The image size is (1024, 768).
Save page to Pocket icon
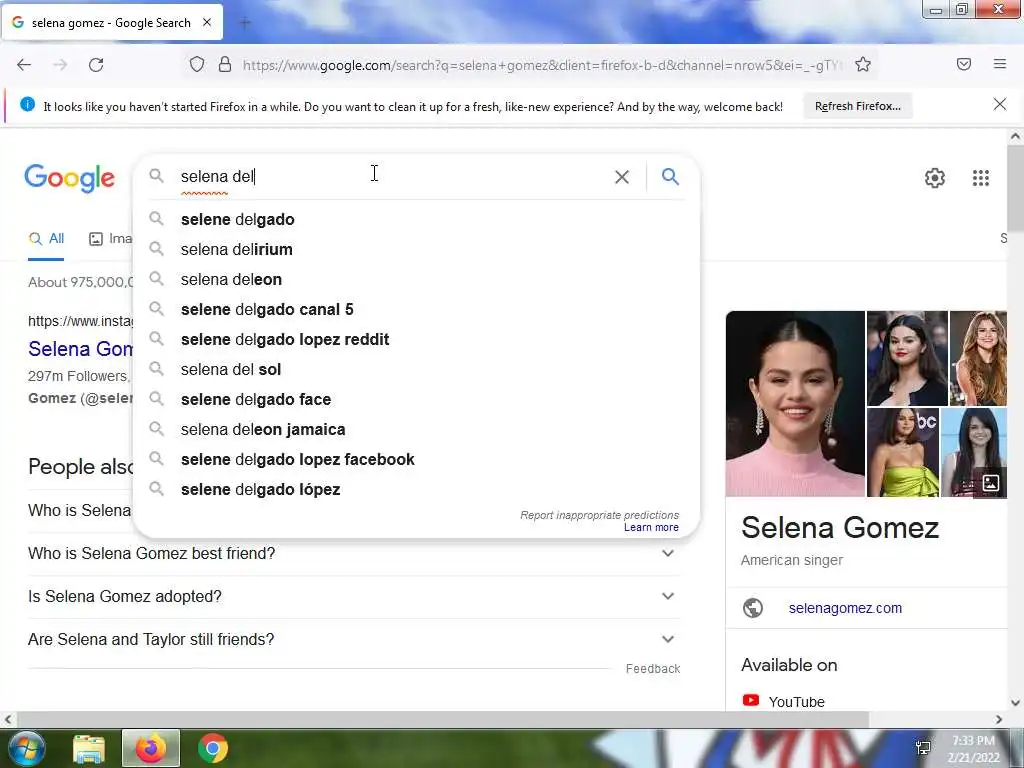[964, 64]
